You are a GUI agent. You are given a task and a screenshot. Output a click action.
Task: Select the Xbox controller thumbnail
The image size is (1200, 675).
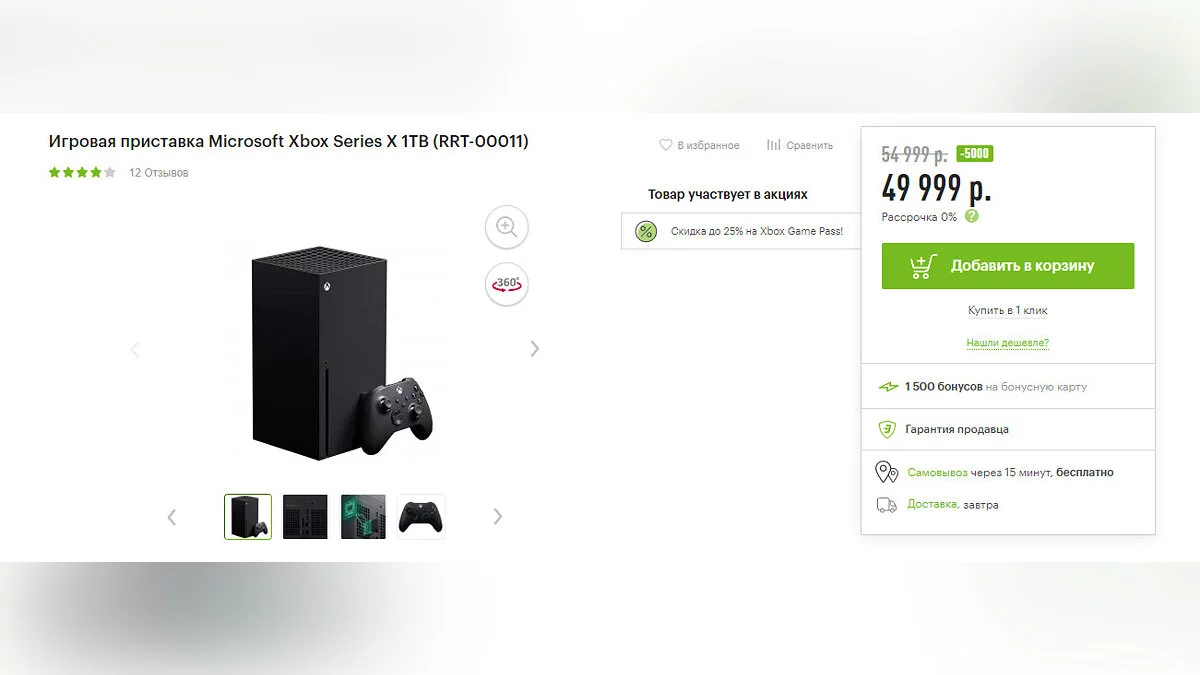click(x=421, y=517)
